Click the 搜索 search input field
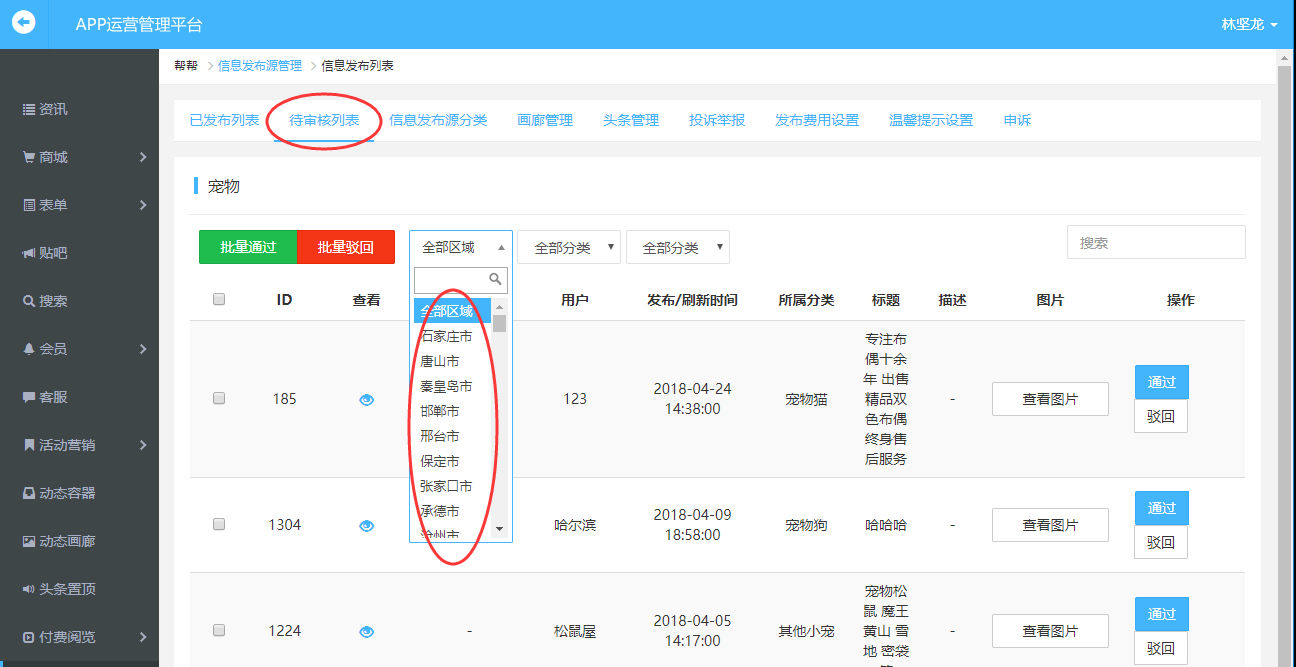 tap(1155, 241)
